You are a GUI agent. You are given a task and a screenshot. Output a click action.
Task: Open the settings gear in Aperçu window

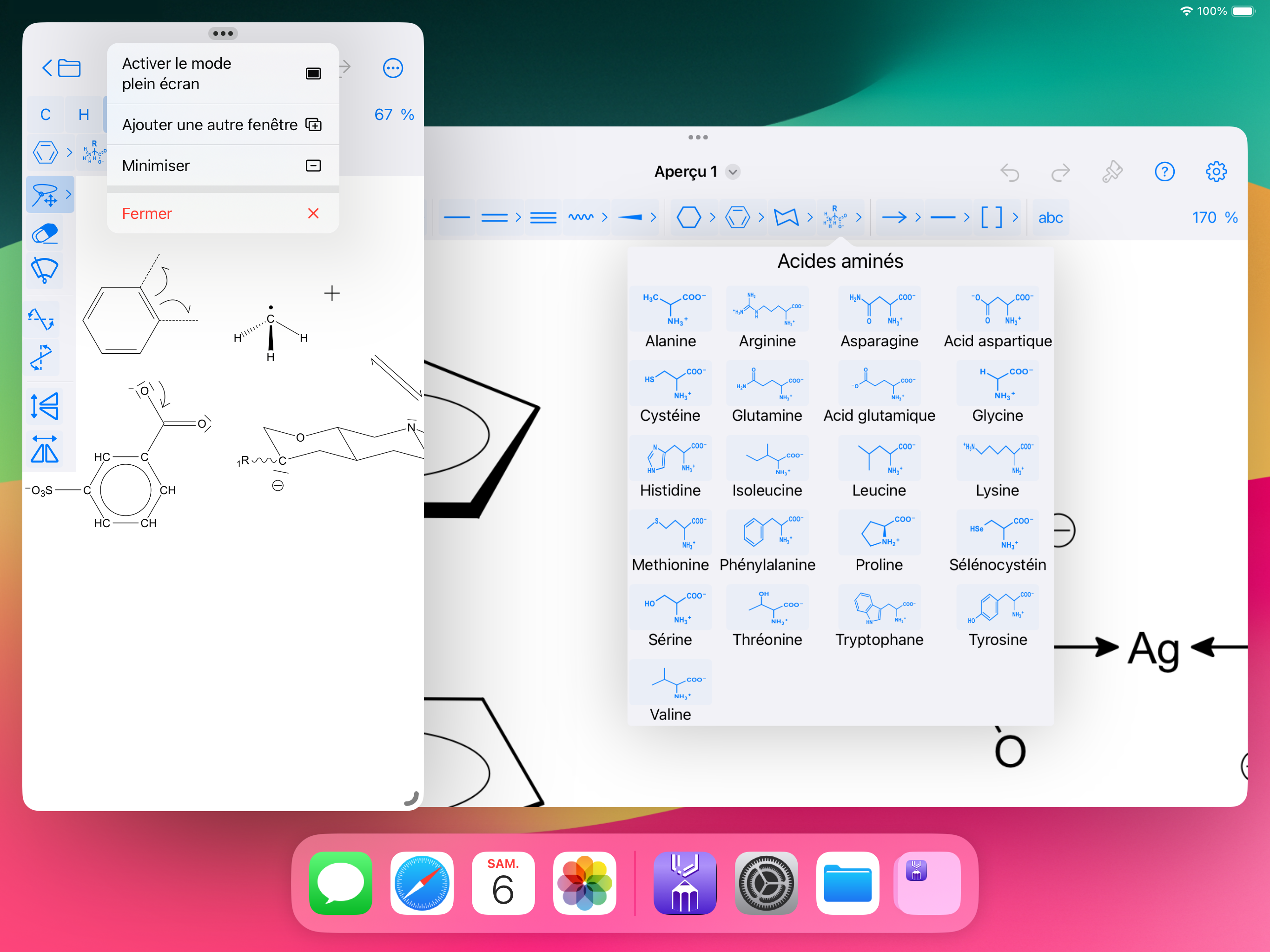tap(1216, 172)
